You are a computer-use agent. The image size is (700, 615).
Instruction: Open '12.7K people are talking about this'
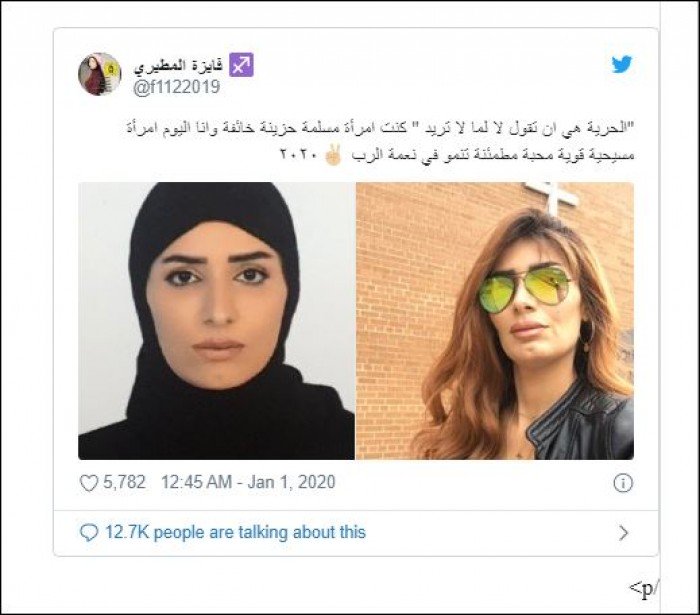point(235,532)
